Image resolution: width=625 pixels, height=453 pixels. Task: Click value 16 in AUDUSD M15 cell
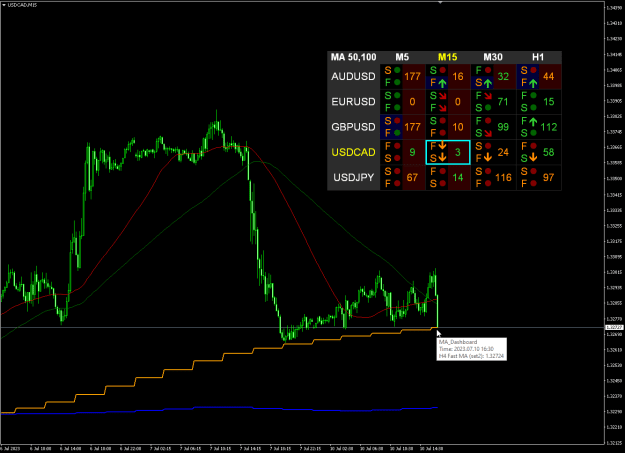pyautogui.click(x=458, y=76)
